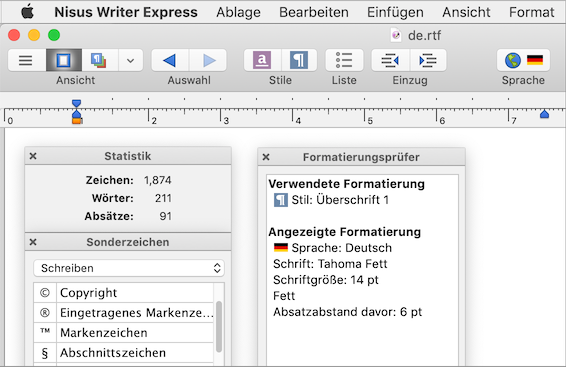Click the Fett attribute line
Image resolution: width=566 pixels, height=367 pixels.
tap(284, 296)
